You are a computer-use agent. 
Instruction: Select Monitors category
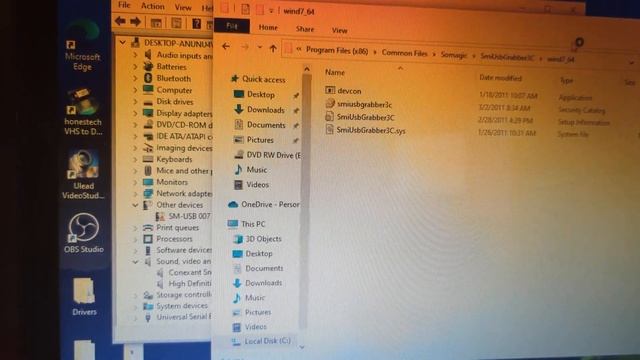[166, 182]
